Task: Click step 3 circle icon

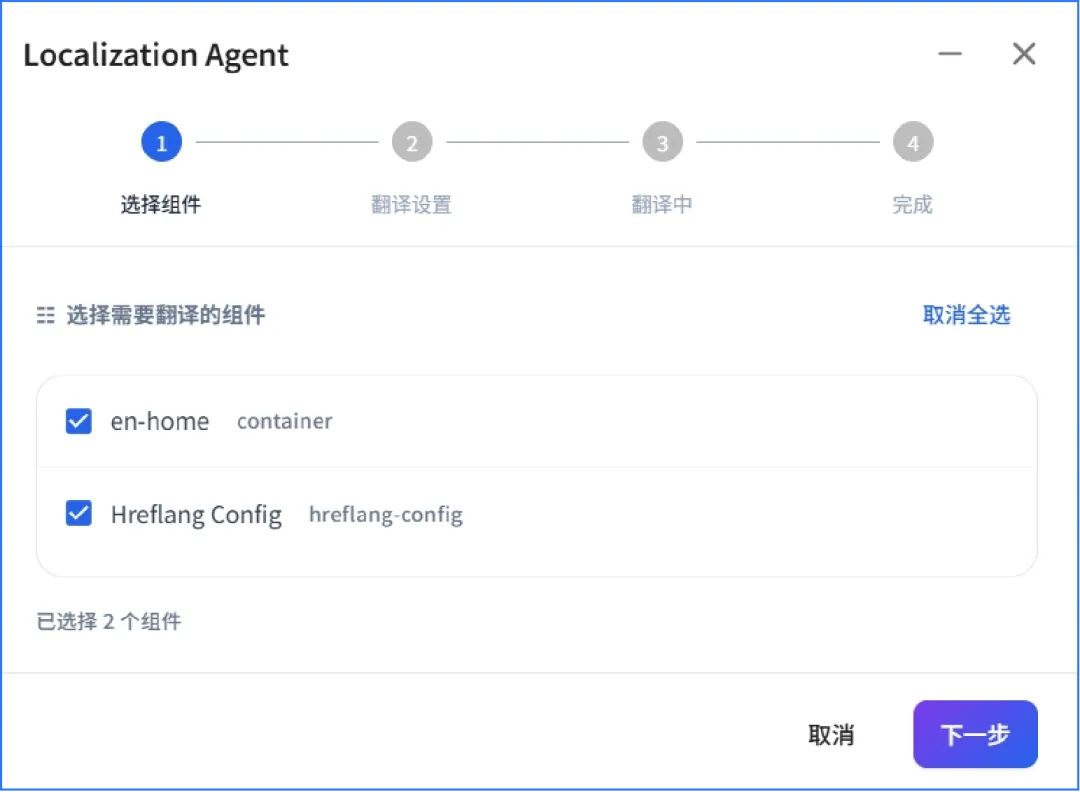Action: pos(663,142)
